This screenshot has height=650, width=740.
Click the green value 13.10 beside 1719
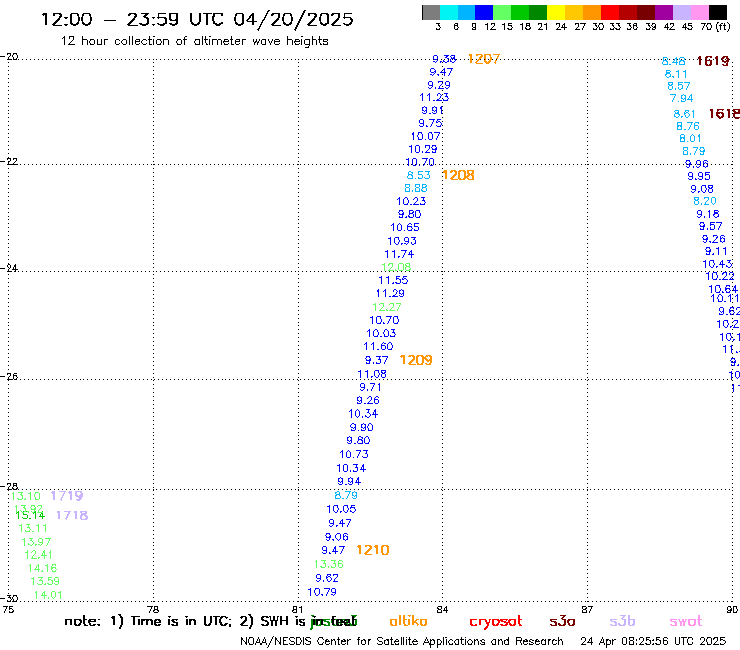[25, 496]
